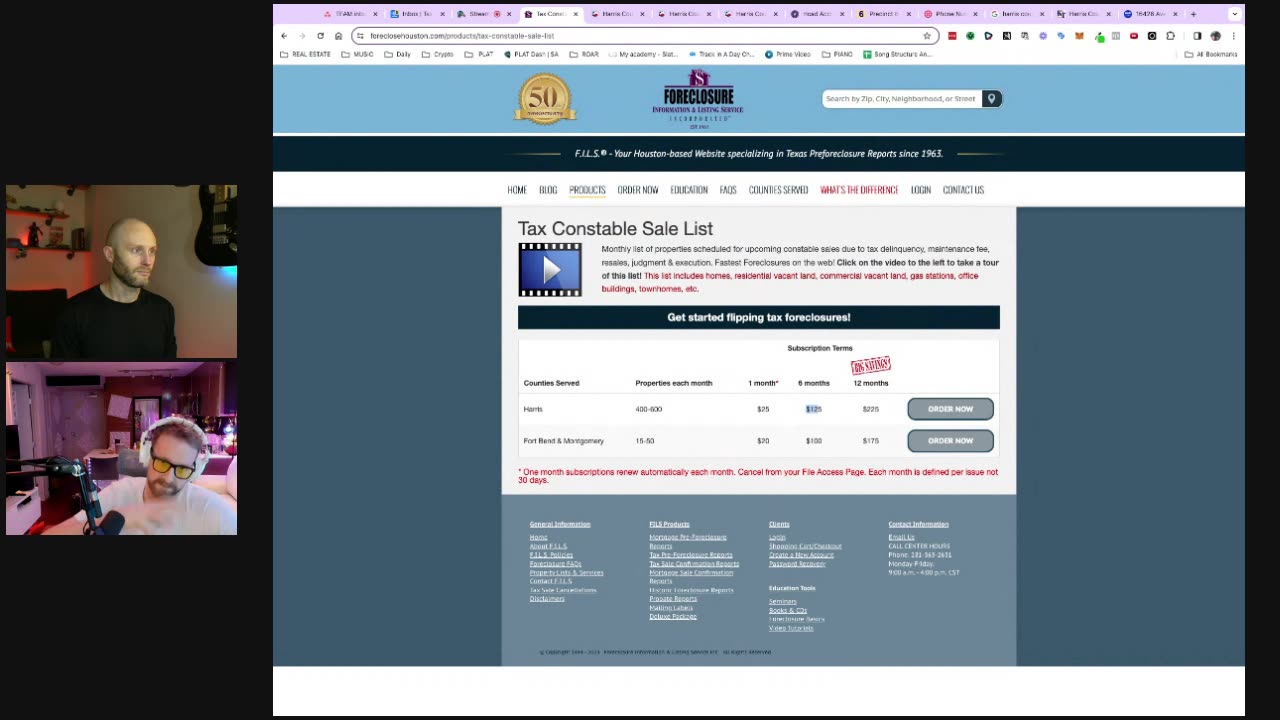Click the browser home icon
The width and height of the screenshot is (1280, 720).
[338, 36]
